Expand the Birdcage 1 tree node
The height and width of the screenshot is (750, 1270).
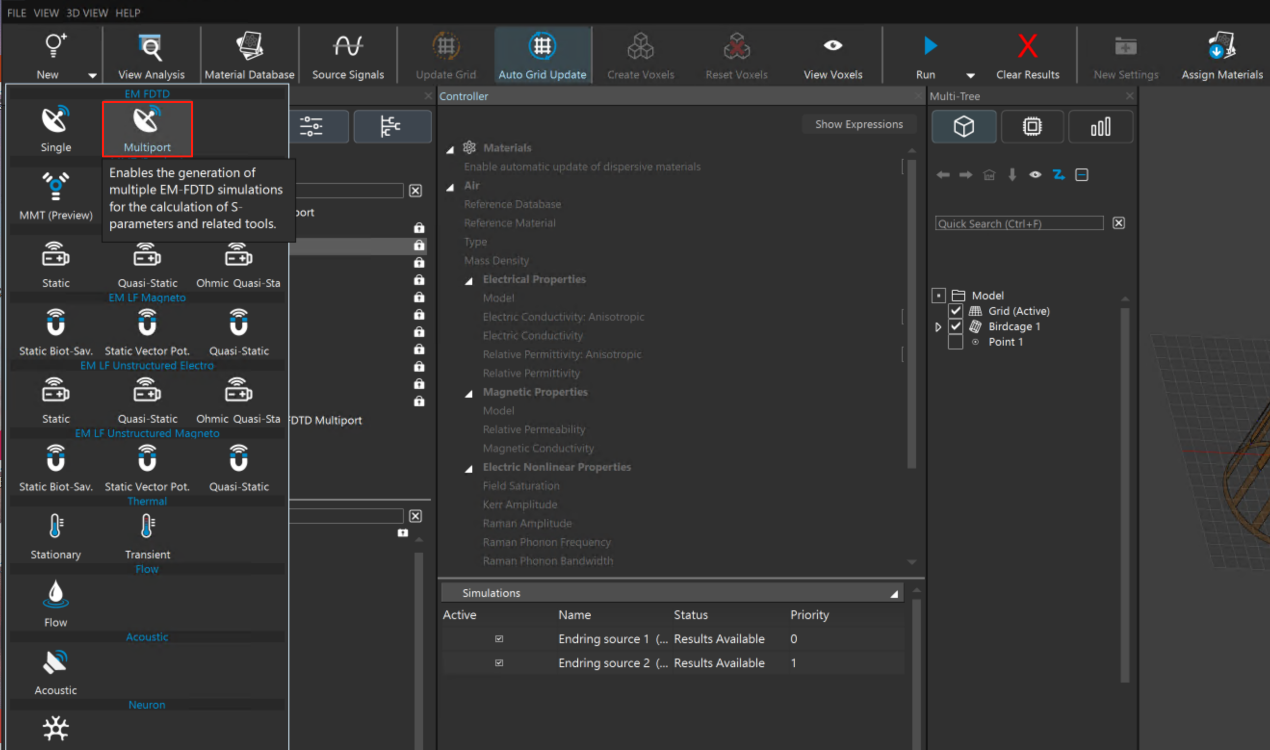(x=938, y=327)
